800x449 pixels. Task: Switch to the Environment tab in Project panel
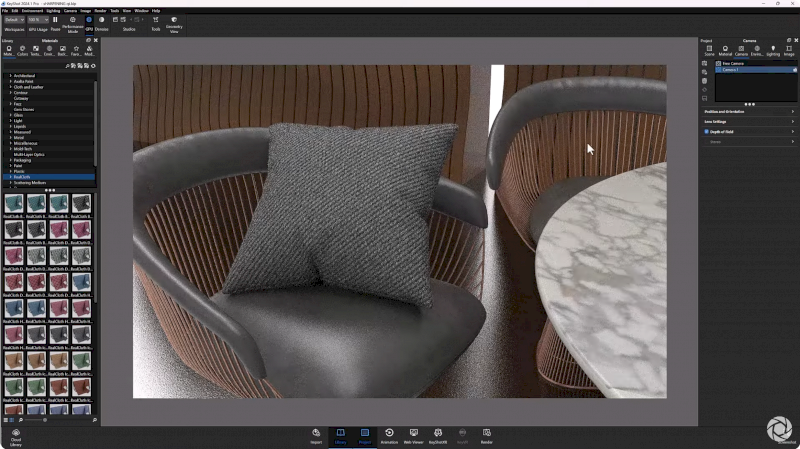point(756,50)
